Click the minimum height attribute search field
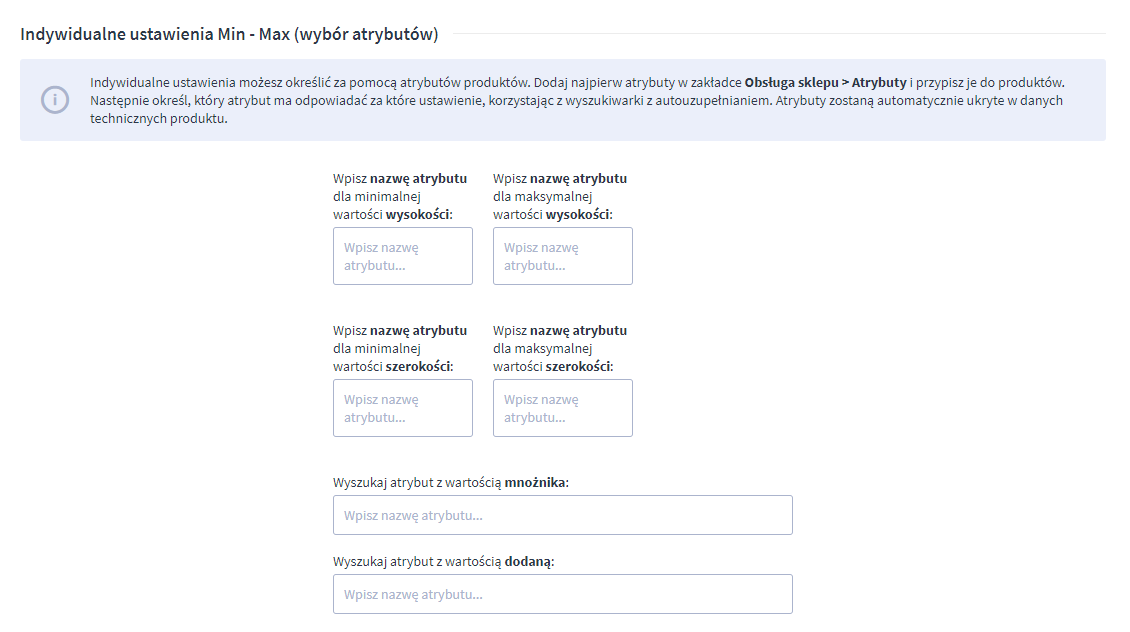Viewport: 1130px width, 632px height. pos(402,256)
